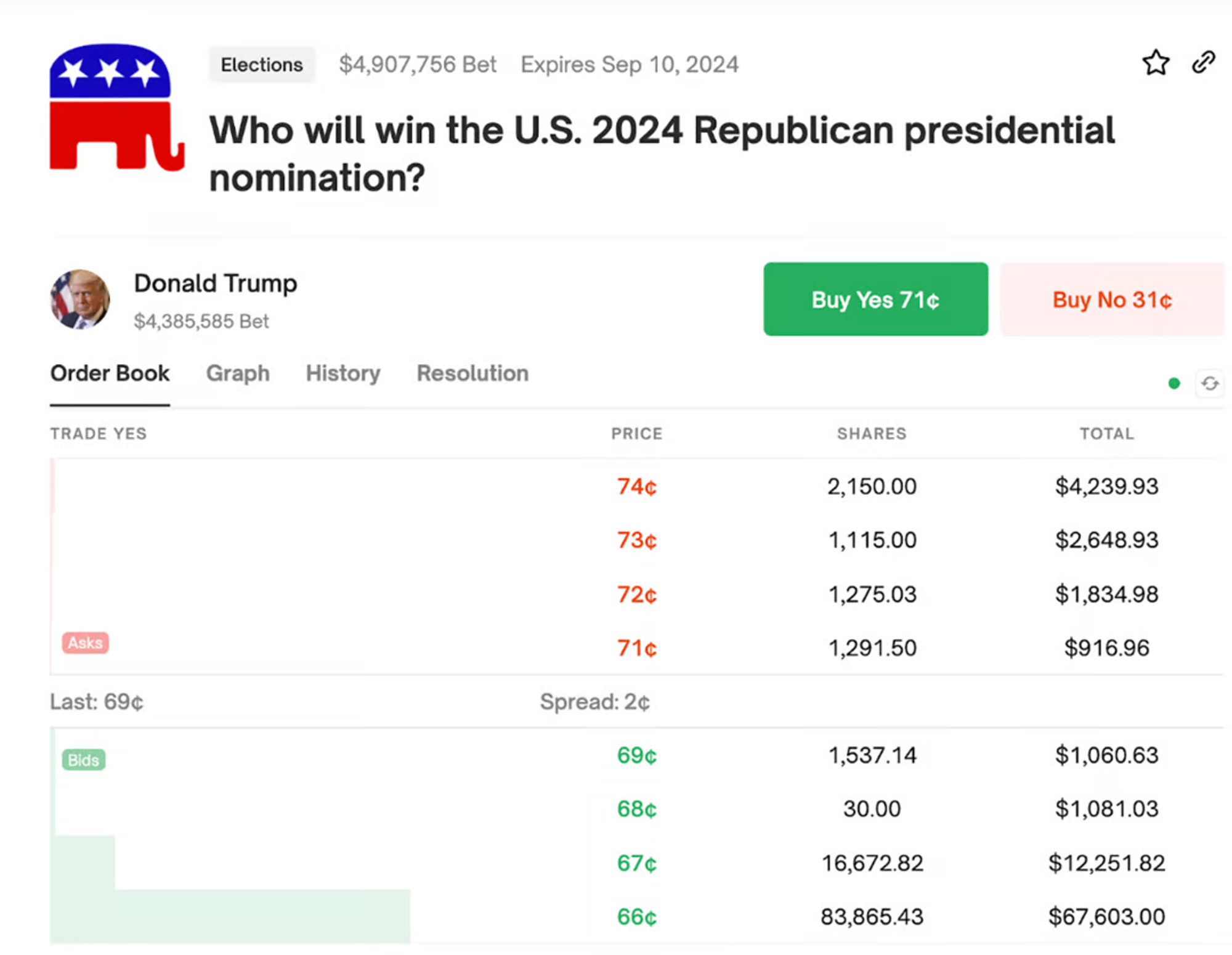
Task: Click the star favorite icon
Action: [x=1156, y=63]
